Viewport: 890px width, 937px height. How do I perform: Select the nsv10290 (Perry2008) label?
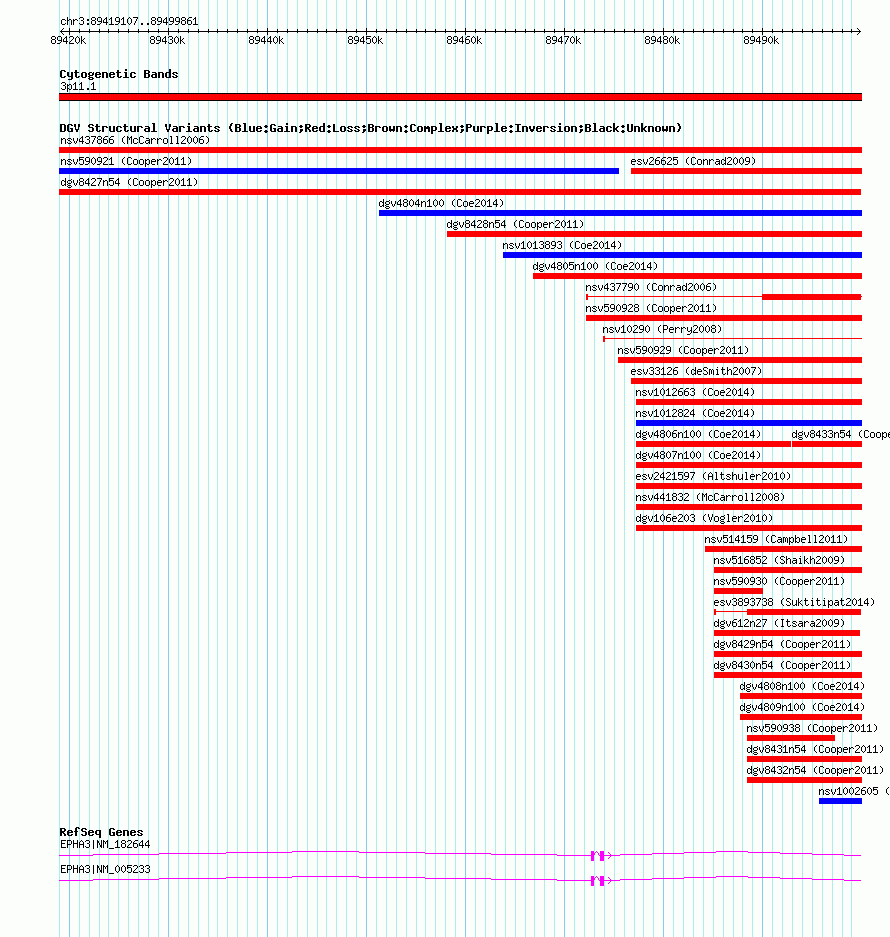[662, 329]
